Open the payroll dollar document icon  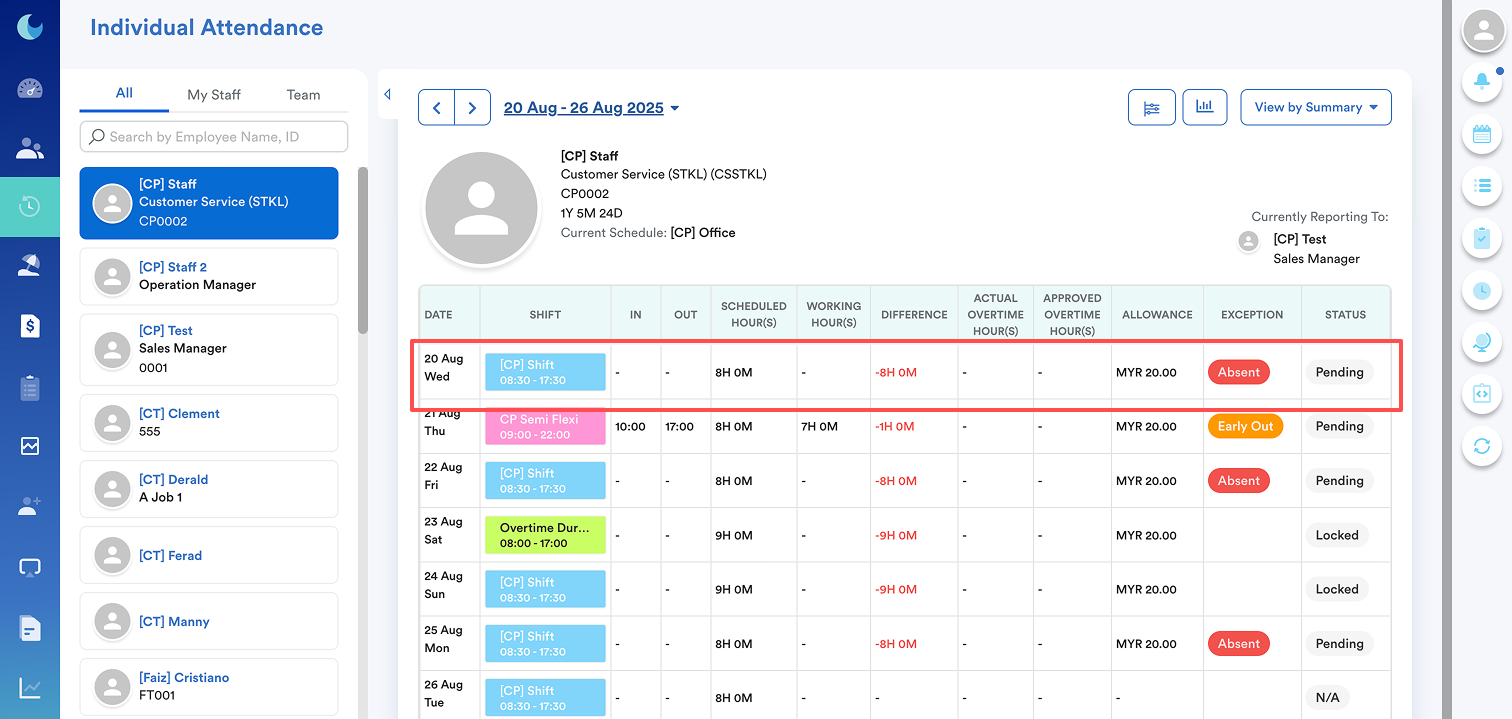click(x=30, y=325)
